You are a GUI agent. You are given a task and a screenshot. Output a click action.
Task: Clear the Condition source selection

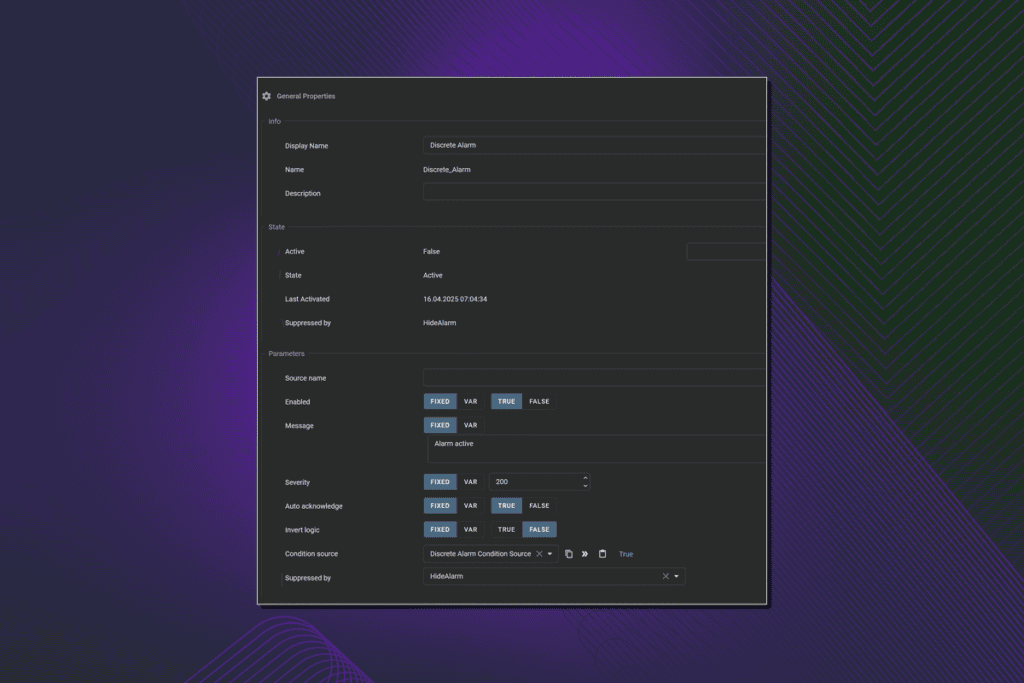(539, 554)
